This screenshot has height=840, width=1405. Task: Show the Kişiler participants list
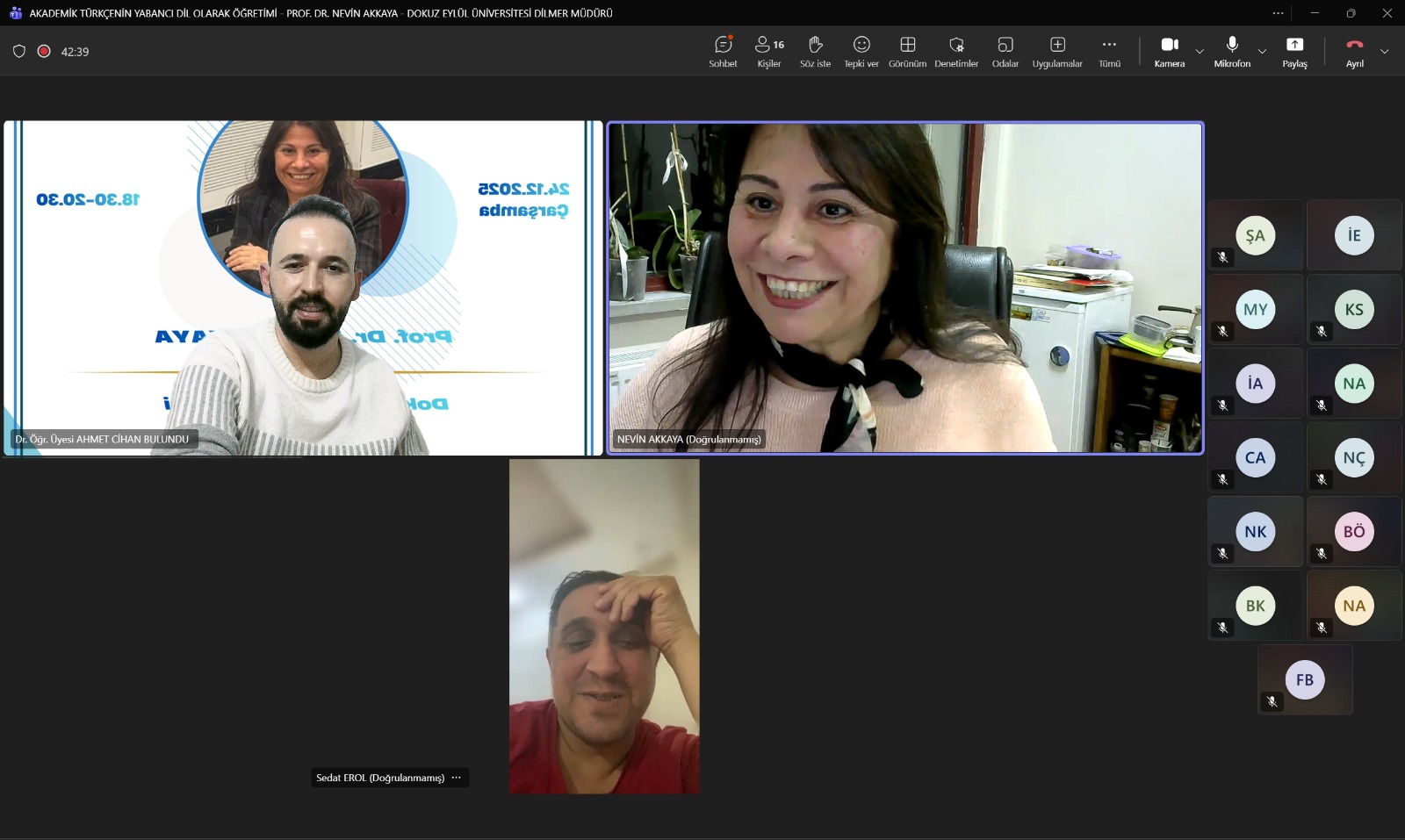click(769, 52)
